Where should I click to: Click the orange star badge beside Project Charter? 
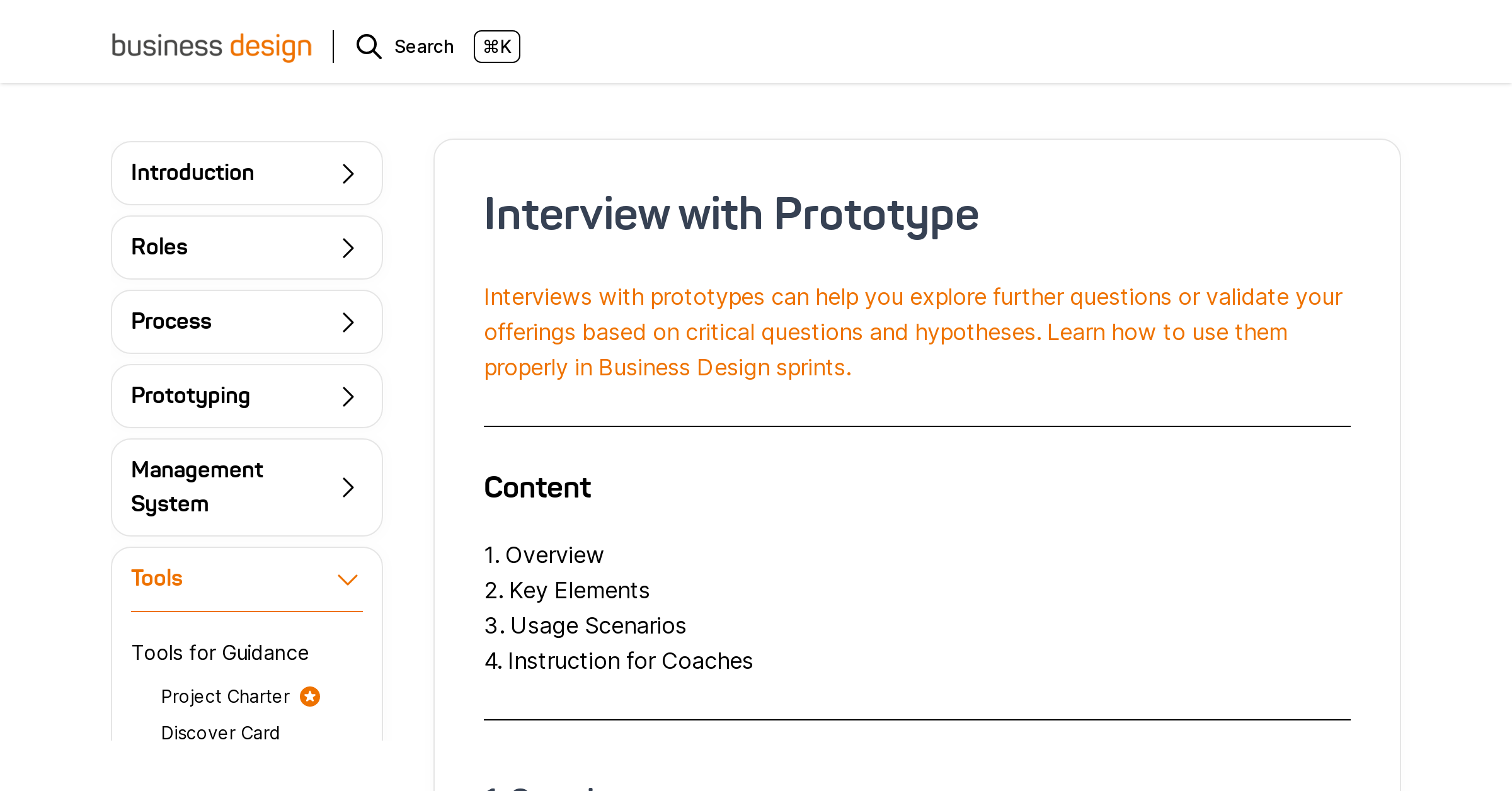(309, 696)
